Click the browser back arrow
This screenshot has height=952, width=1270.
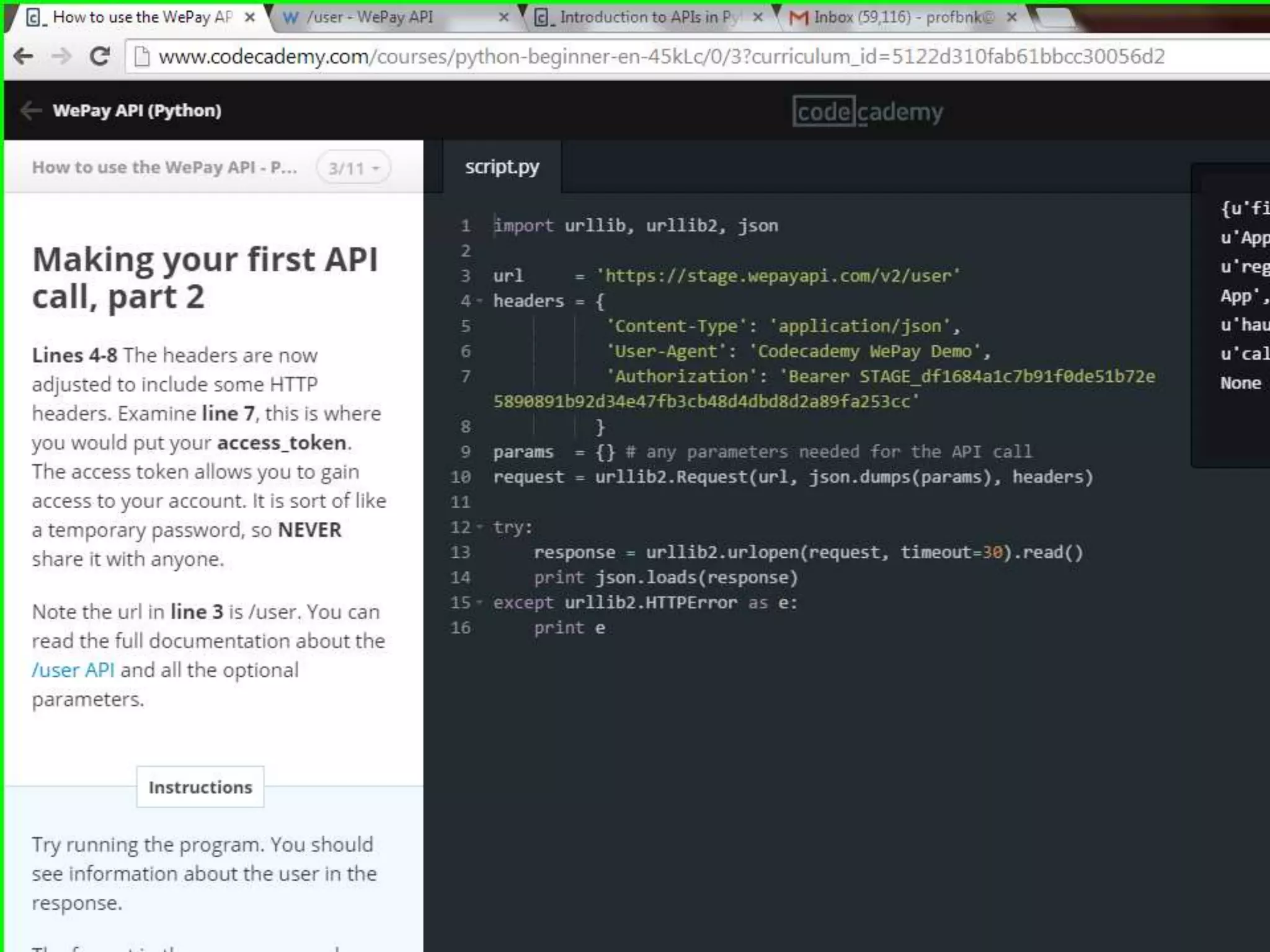tap(24, 56)
